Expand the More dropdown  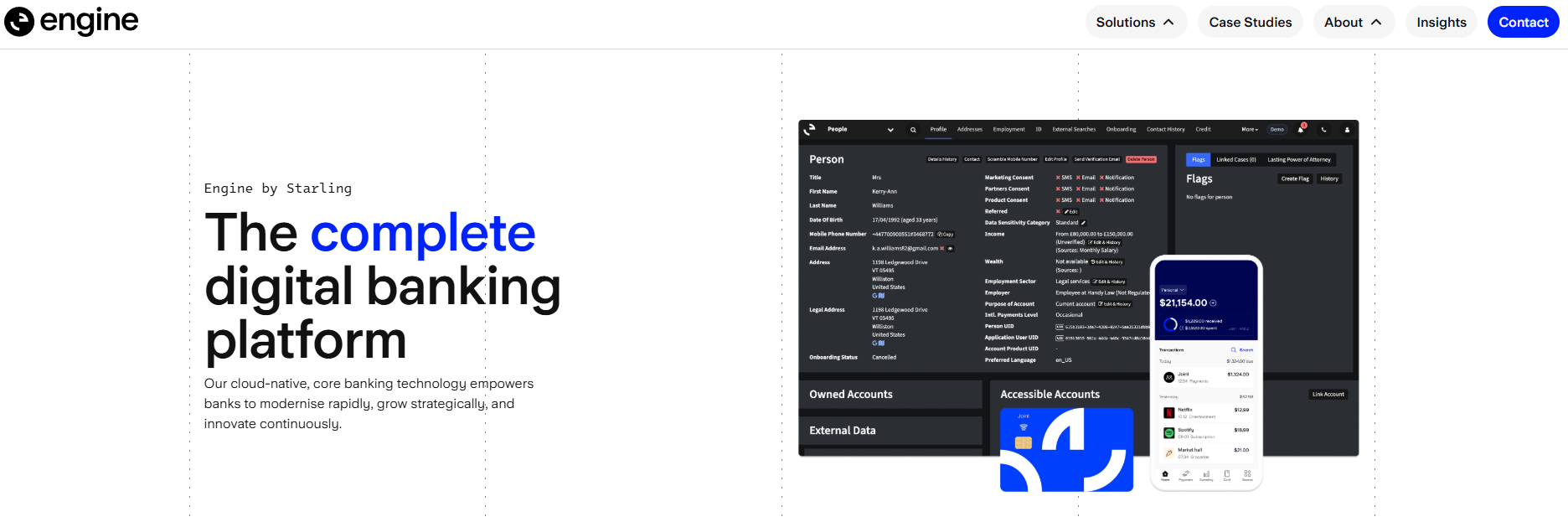pyautogui.click(x=1250, y=129)
